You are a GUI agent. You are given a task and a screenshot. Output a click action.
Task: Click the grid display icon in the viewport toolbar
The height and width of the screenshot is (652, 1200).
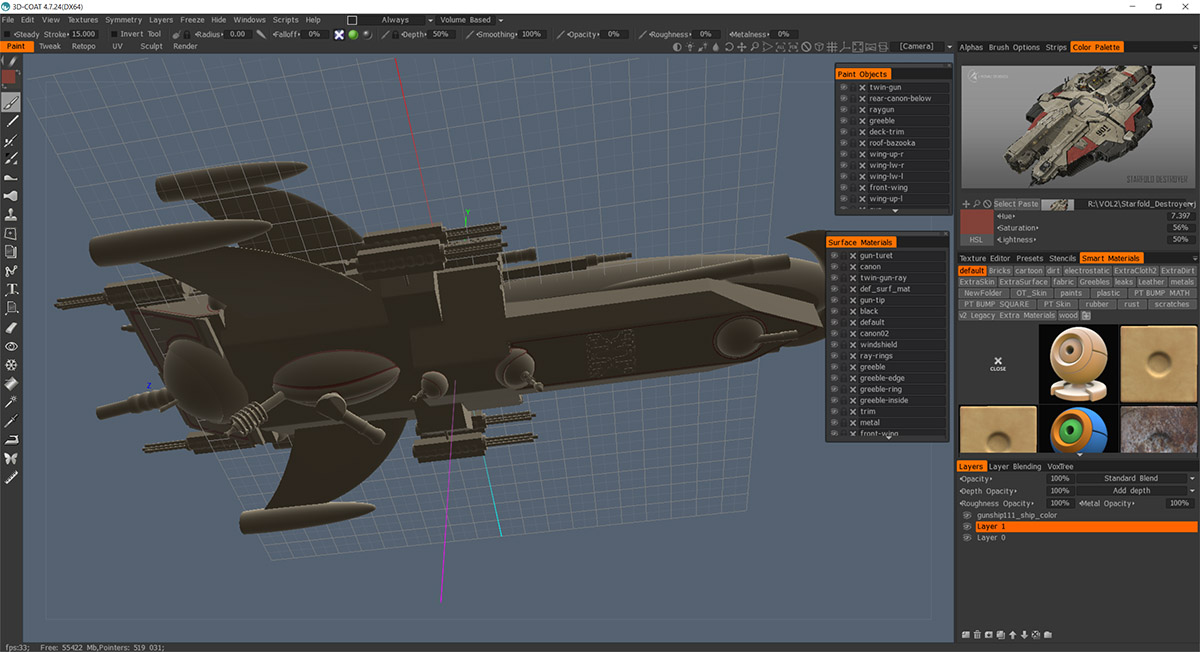pyautogui.click(x=830, y=47)
